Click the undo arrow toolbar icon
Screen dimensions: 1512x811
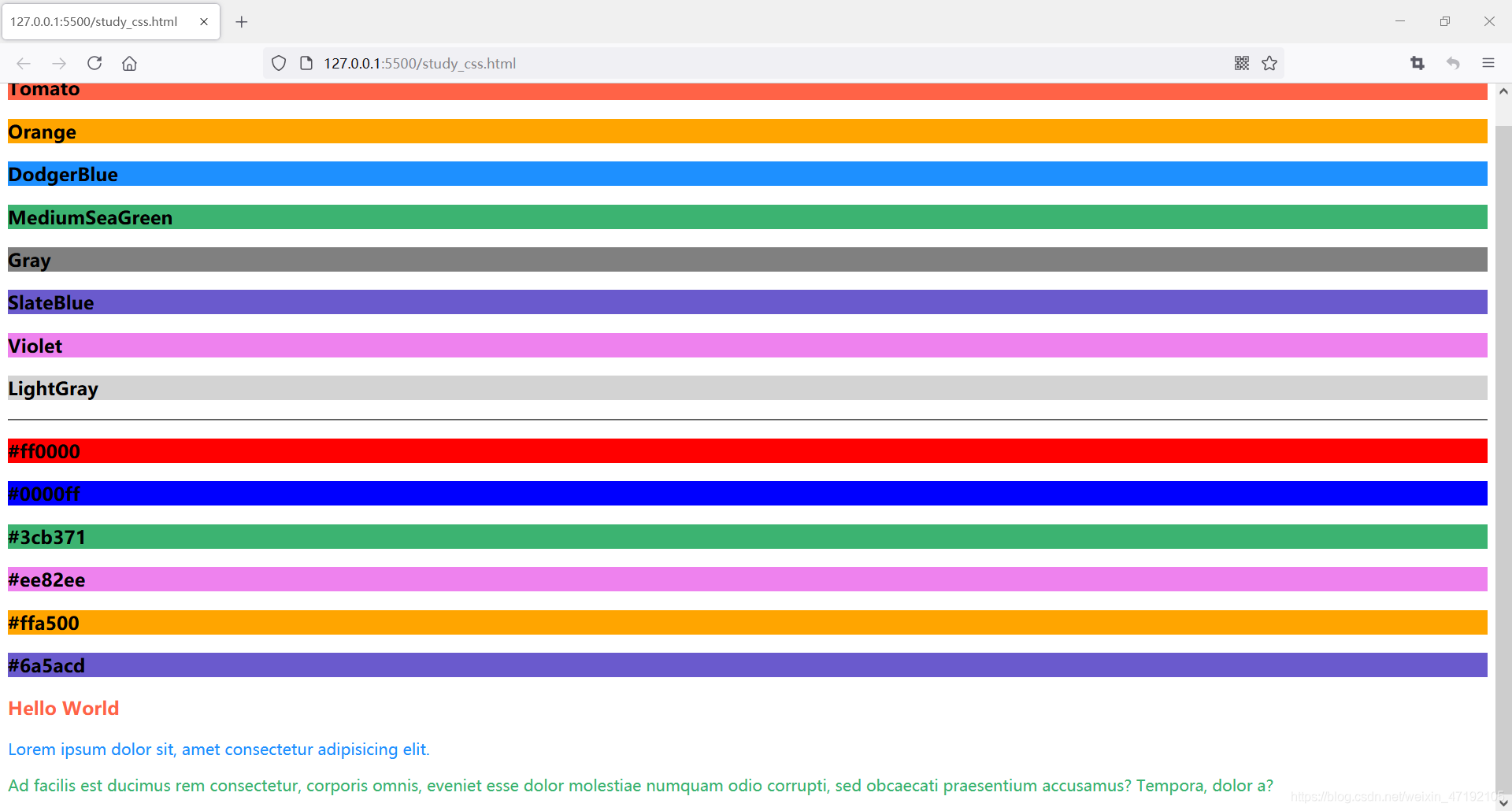click(x=1453, y=63)
